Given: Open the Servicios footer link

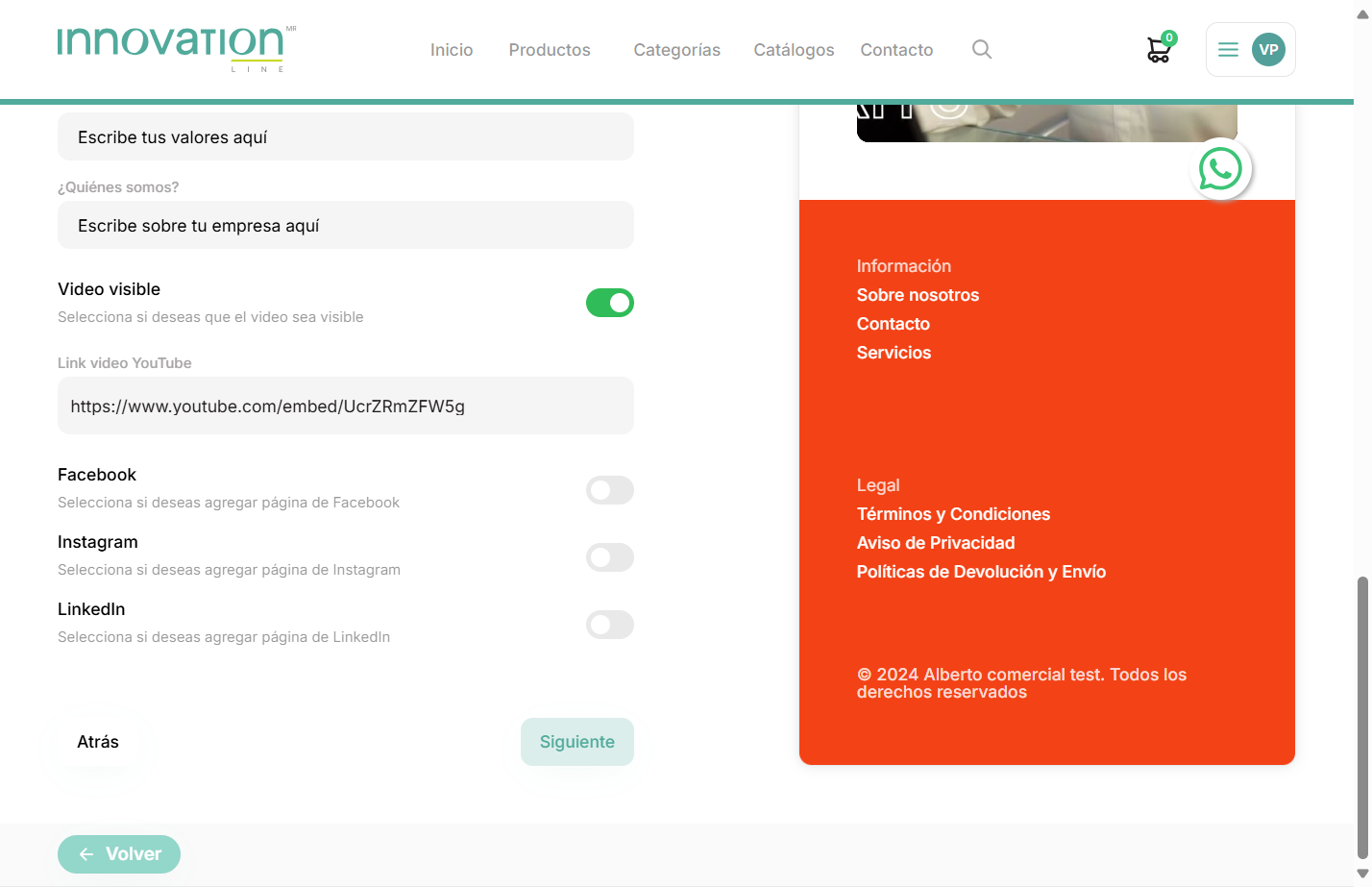Looking at the screenshot, I should (894, 353).
